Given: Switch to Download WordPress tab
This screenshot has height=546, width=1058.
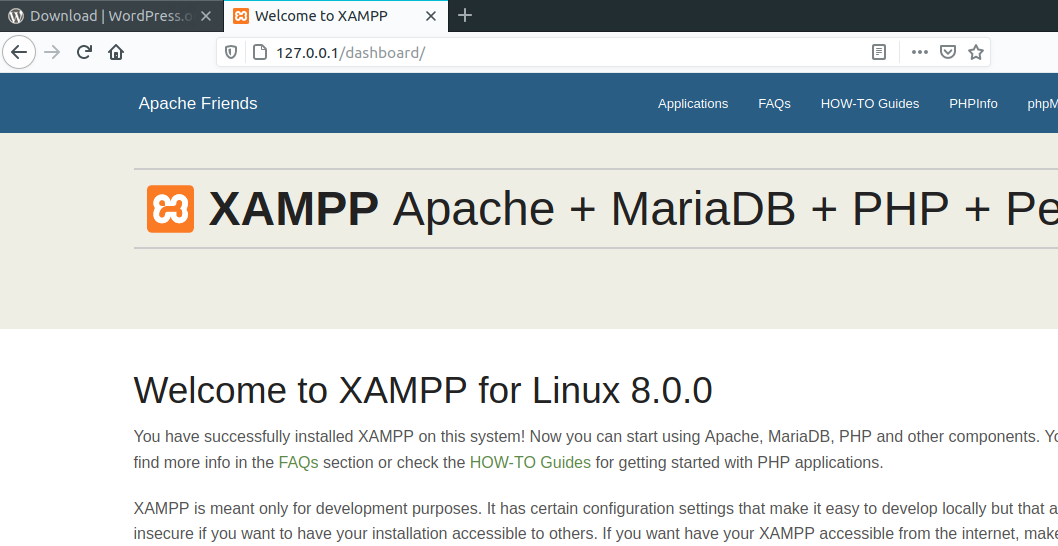Looking at the screenshot, I should (111, 16).
